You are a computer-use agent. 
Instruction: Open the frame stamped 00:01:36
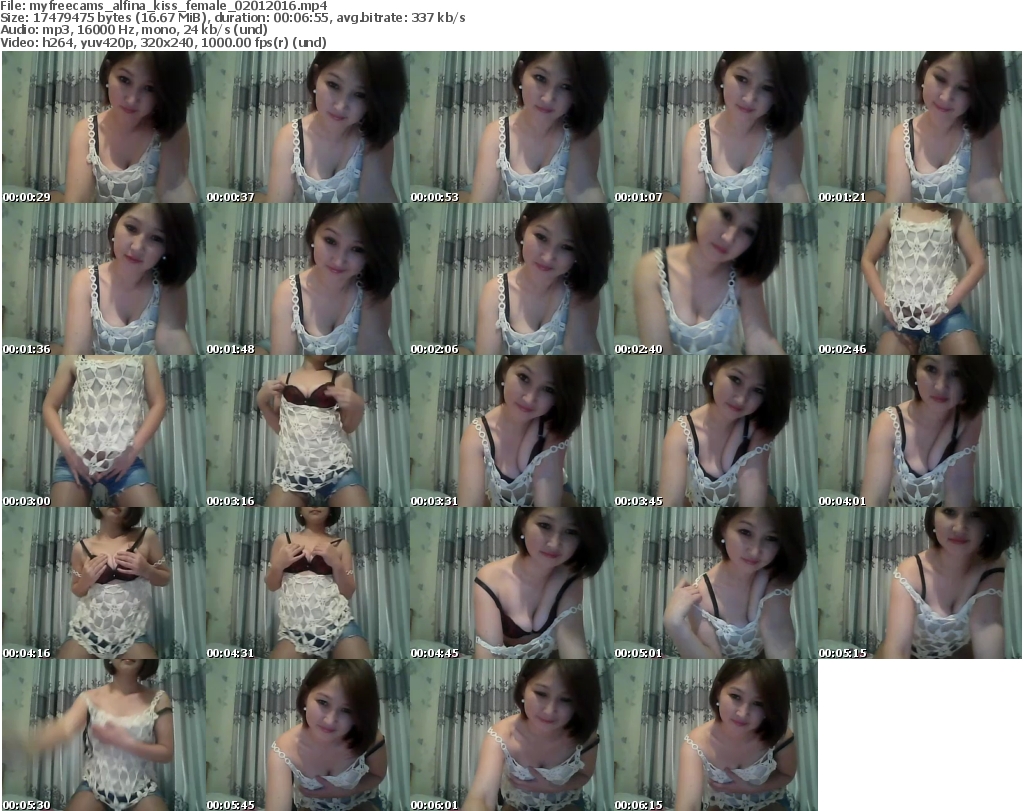point(104,279)
